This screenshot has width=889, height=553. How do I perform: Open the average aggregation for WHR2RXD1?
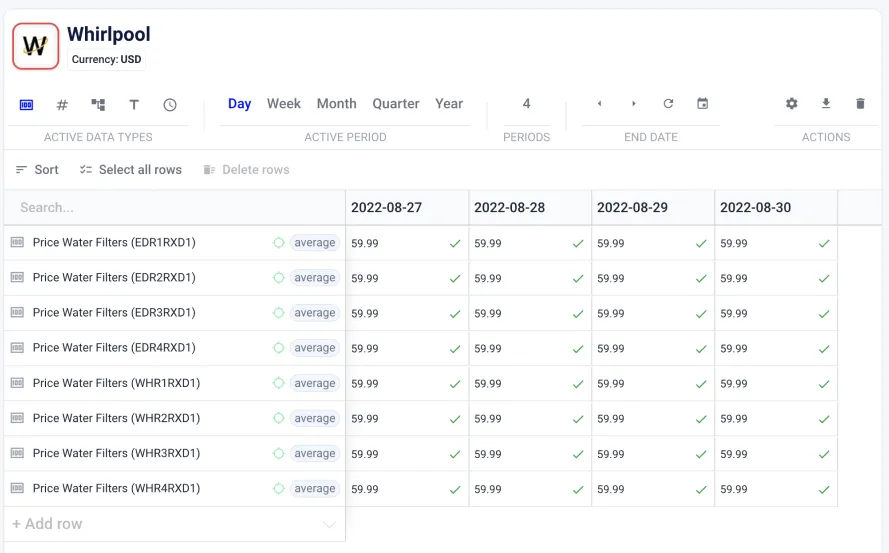tap(315, 419)
